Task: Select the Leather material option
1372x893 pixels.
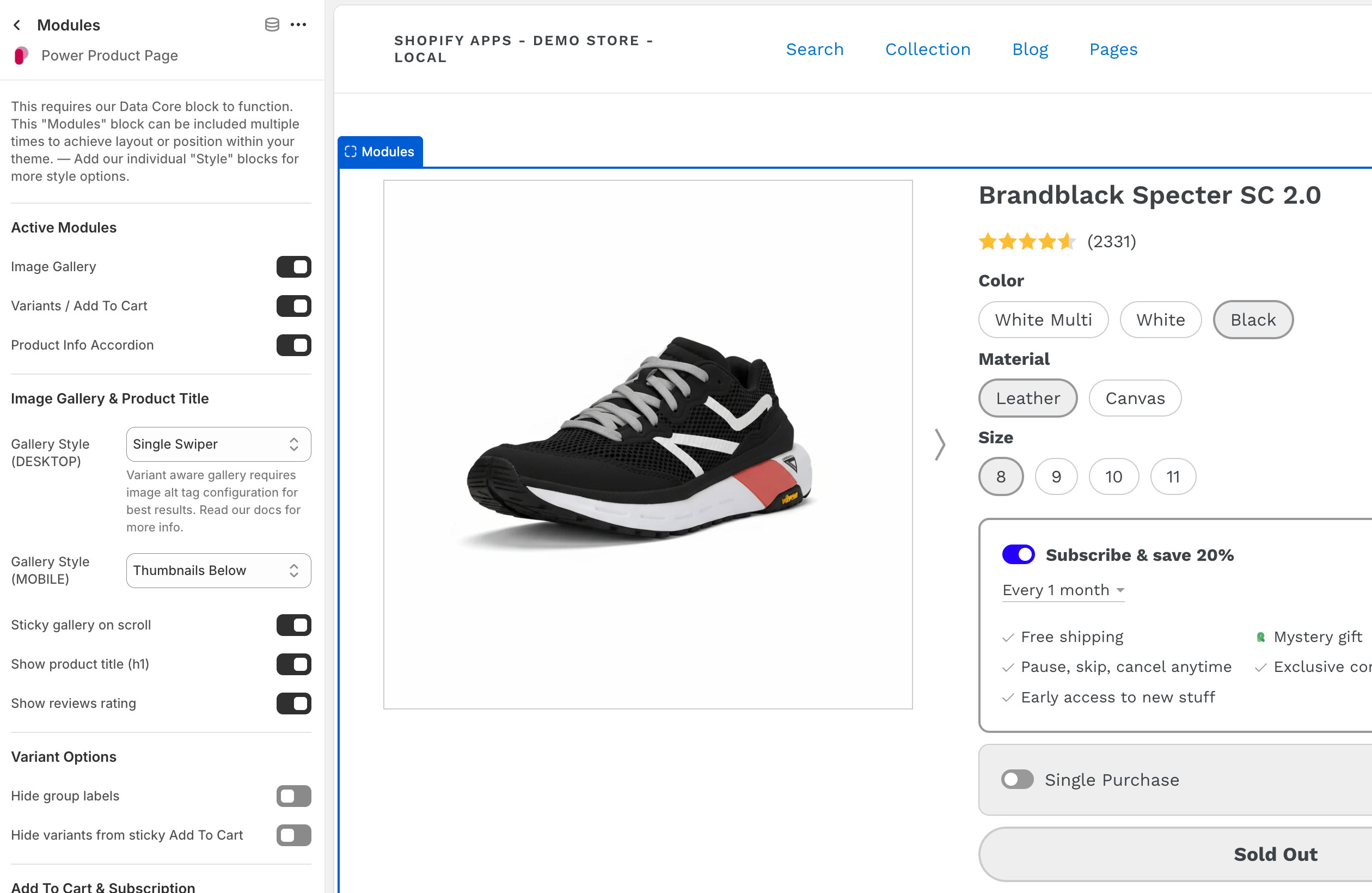Action: pos(1027,398)
